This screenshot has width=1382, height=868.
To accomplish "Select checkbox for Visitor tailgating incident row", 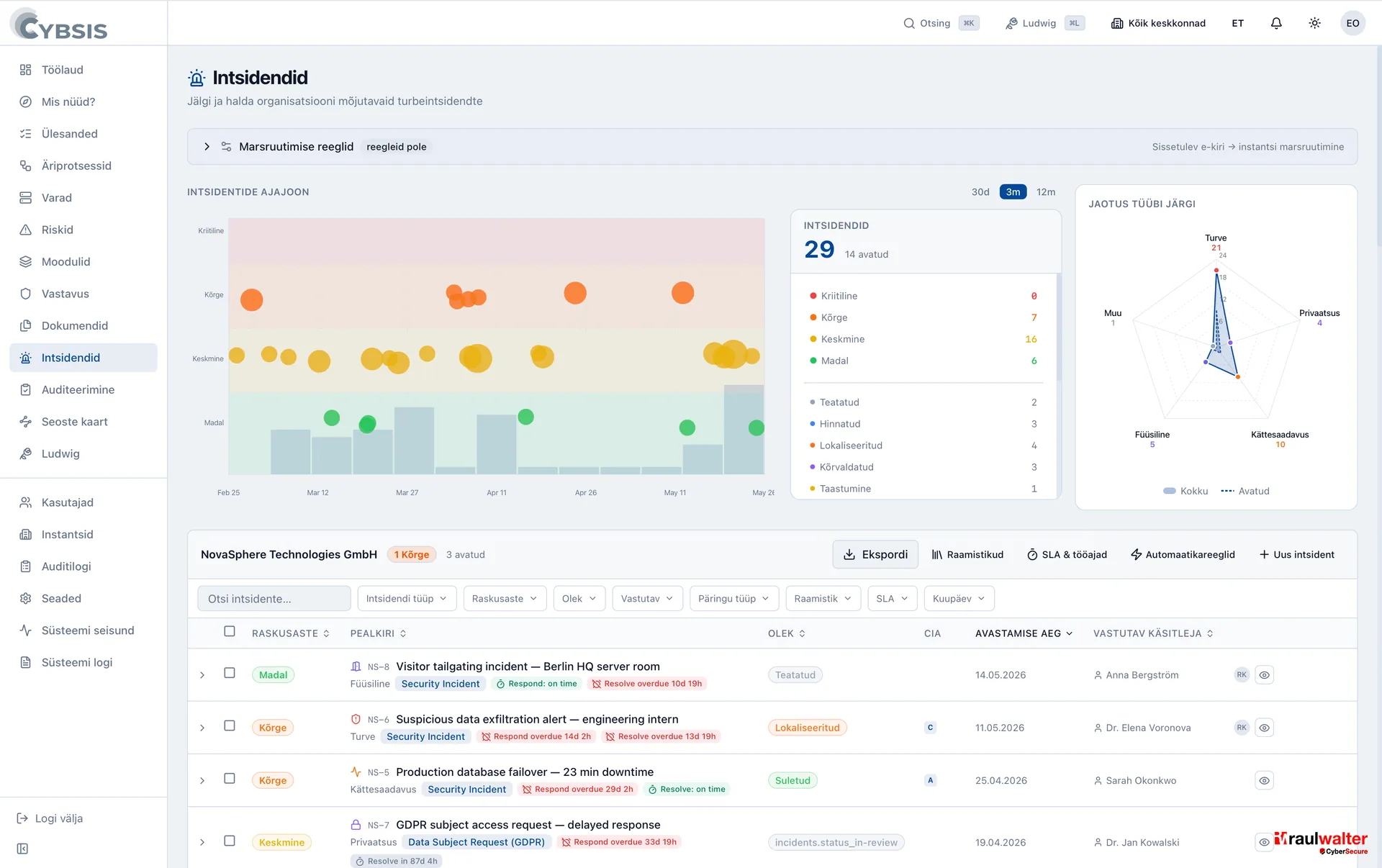I will click(230, 673).
